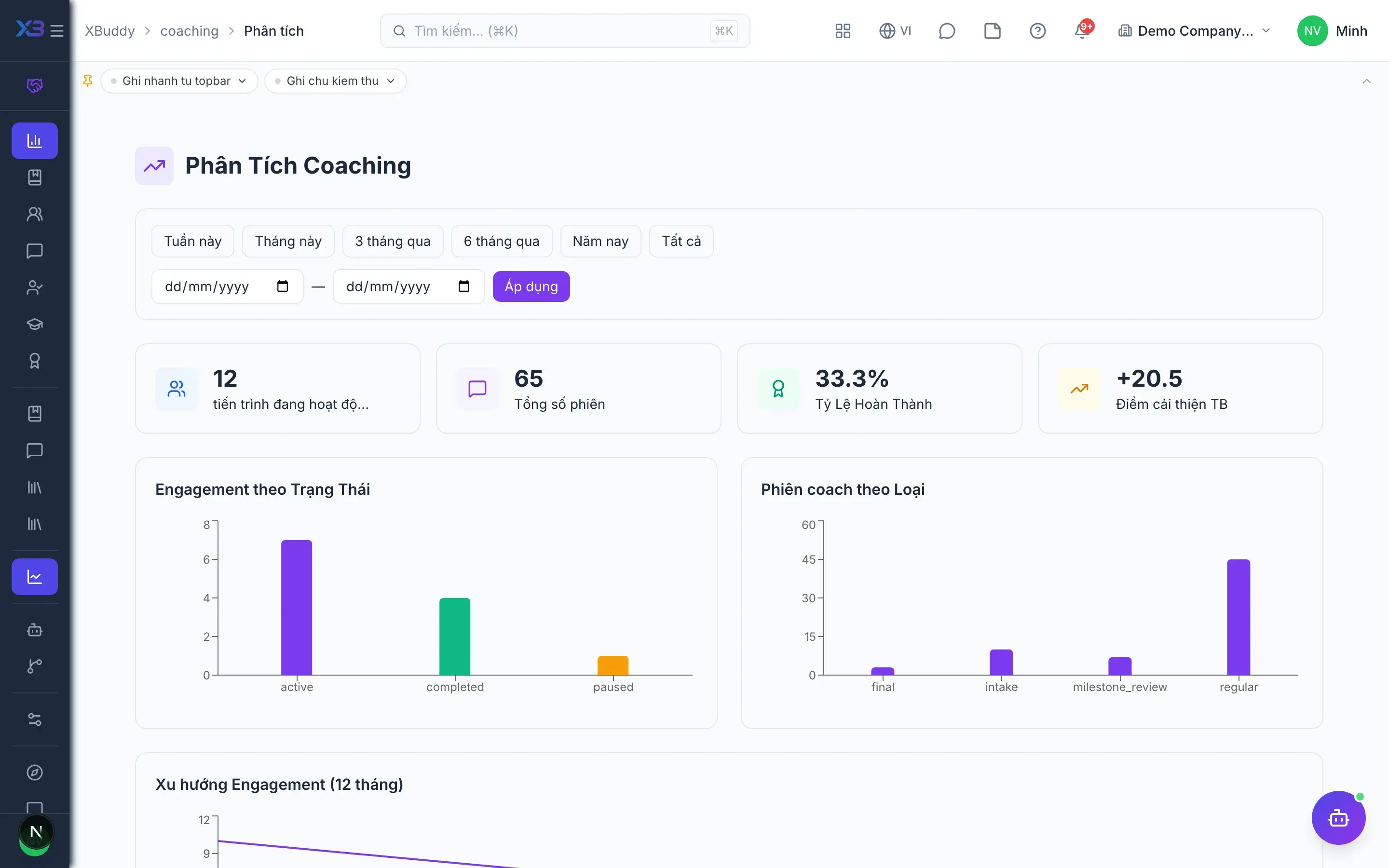
Task: Click the Tỷ Lệ Hoàn Thành card
Action: click(879, 389)
